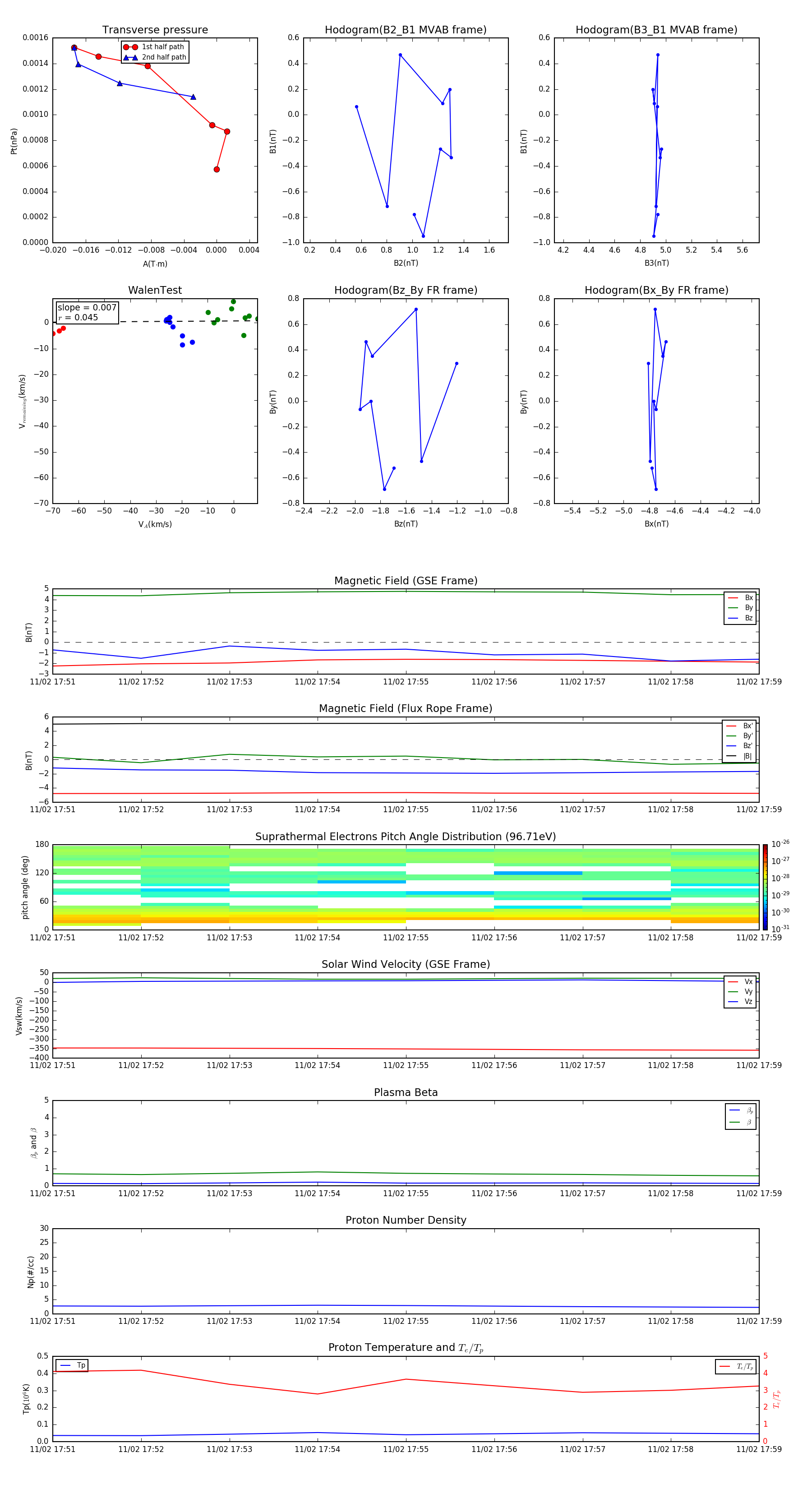Click the V_A(km/s) x-axis label
This screenshot has height=1489, width=812.
155,524
